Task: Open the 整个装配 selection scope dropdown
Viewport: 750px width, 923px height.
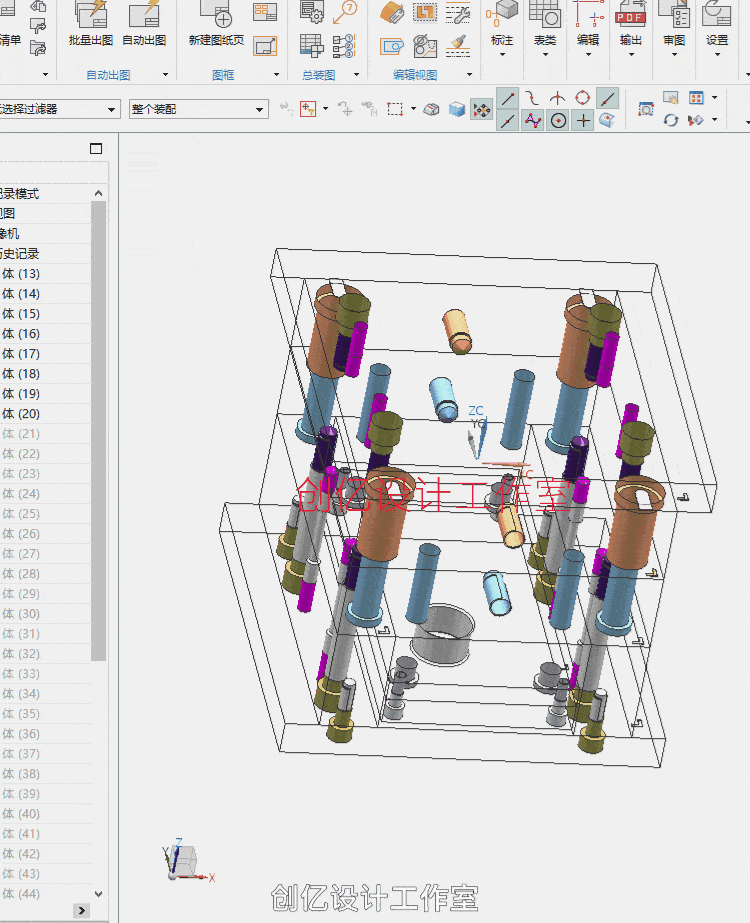Action: click(x=260, y=109)
